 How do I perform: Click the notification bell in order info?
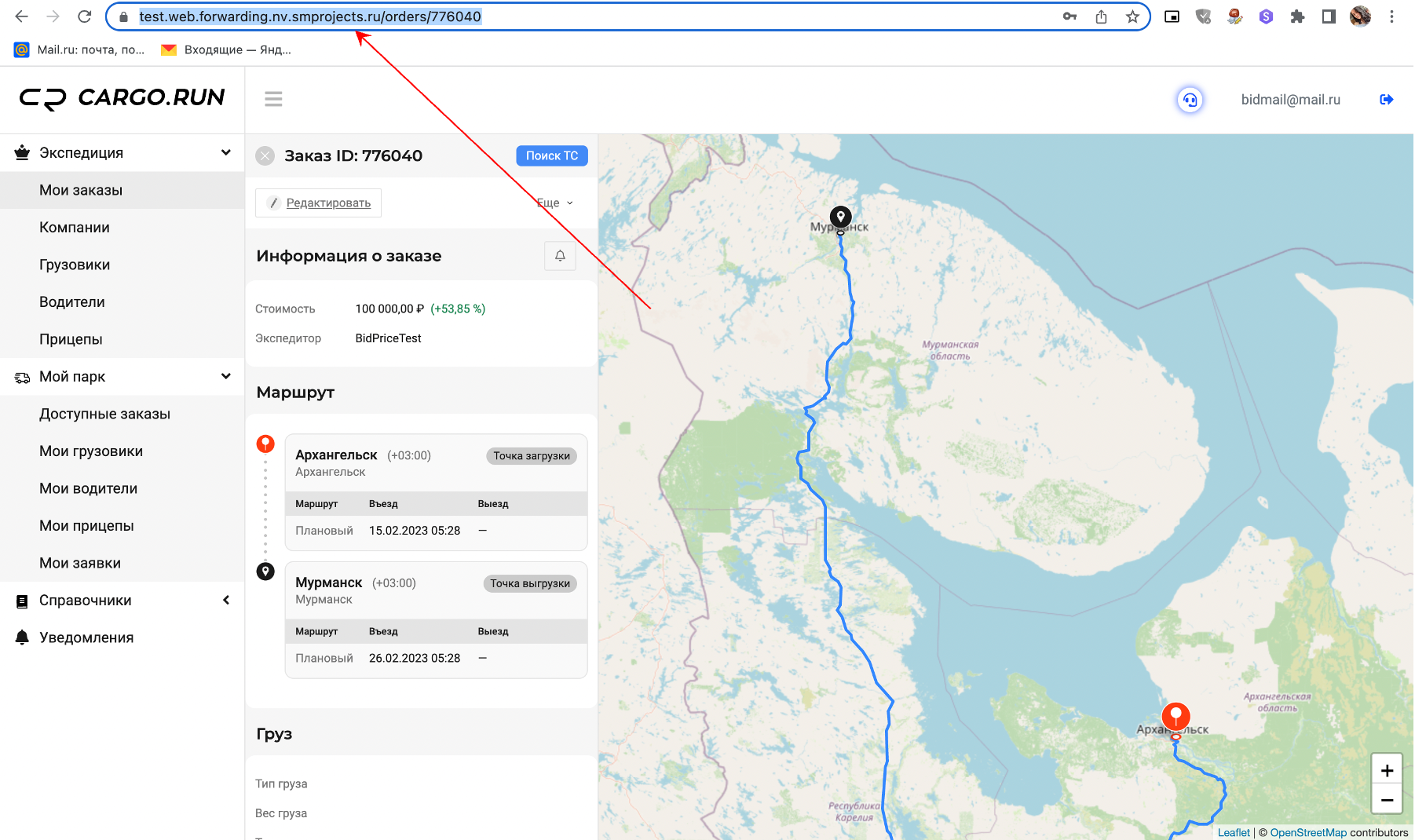click(x=560, y=256)
